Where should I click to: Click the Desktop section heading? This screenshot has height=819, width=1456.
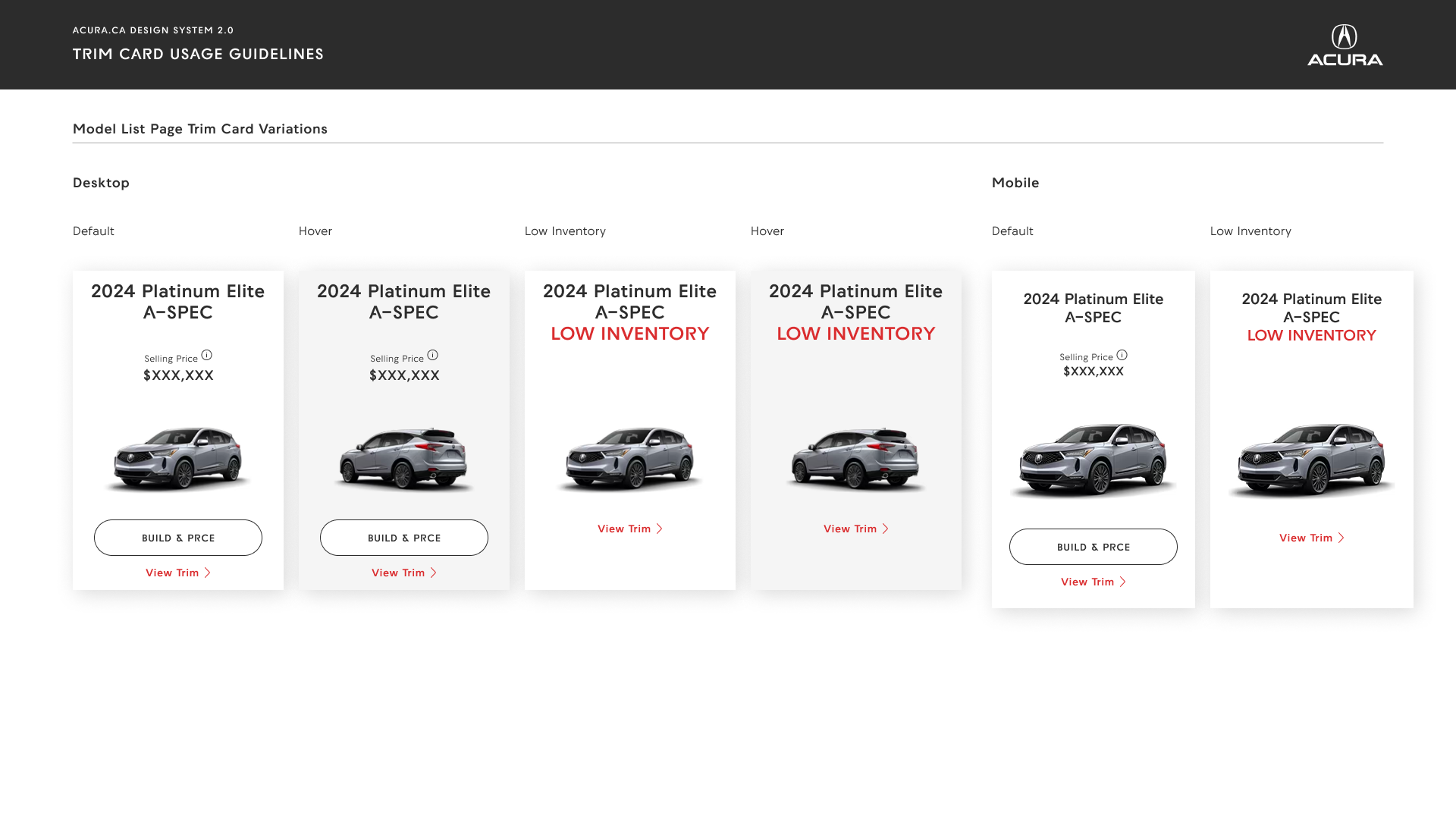(x=101, y=183)
